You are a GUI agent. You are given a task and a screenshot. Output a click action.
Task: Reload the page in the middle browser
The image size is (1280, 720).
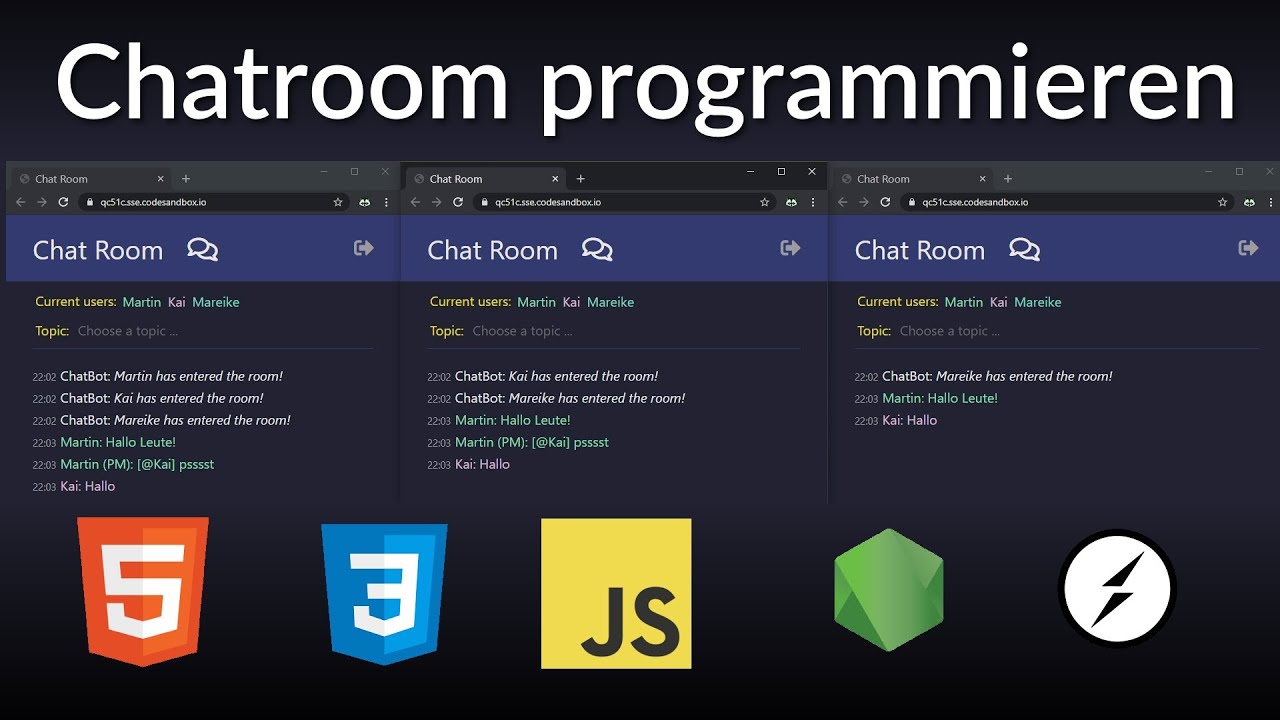coord(458,202)
